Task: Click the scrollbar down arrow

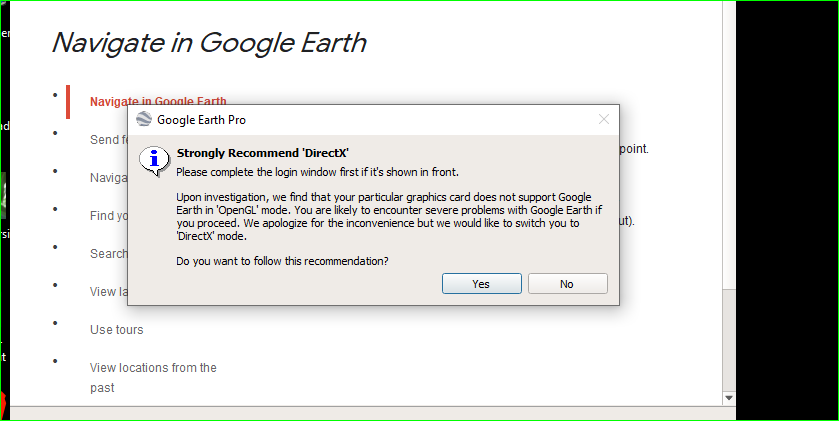Action: 729,398
